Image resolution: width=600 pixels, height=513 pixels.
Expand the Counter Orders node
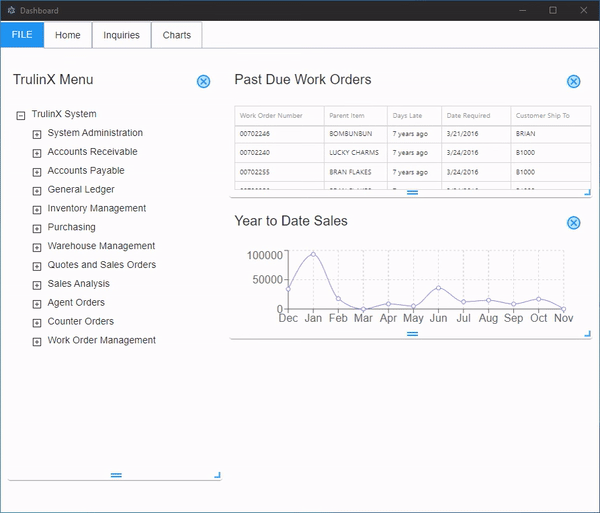[37, 323]
